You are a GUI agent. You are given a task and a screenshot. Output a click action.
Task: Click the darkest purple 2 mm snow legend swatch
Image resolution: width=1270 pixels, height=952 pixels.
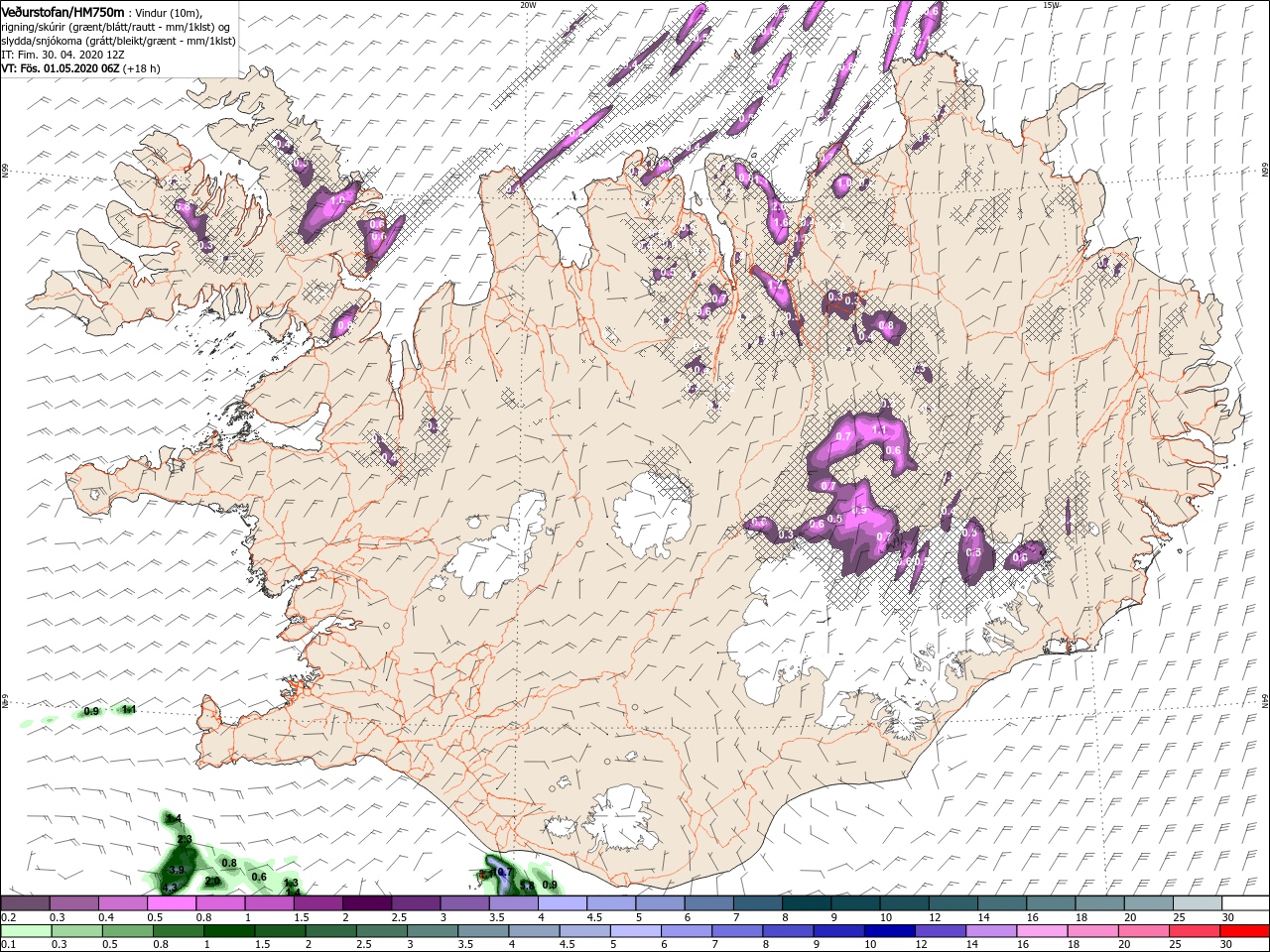366,903
